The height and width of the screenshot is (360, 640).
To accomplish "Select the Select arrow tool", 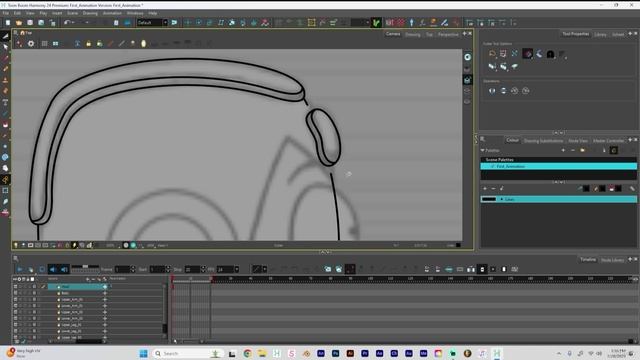I will click(5, 47).
